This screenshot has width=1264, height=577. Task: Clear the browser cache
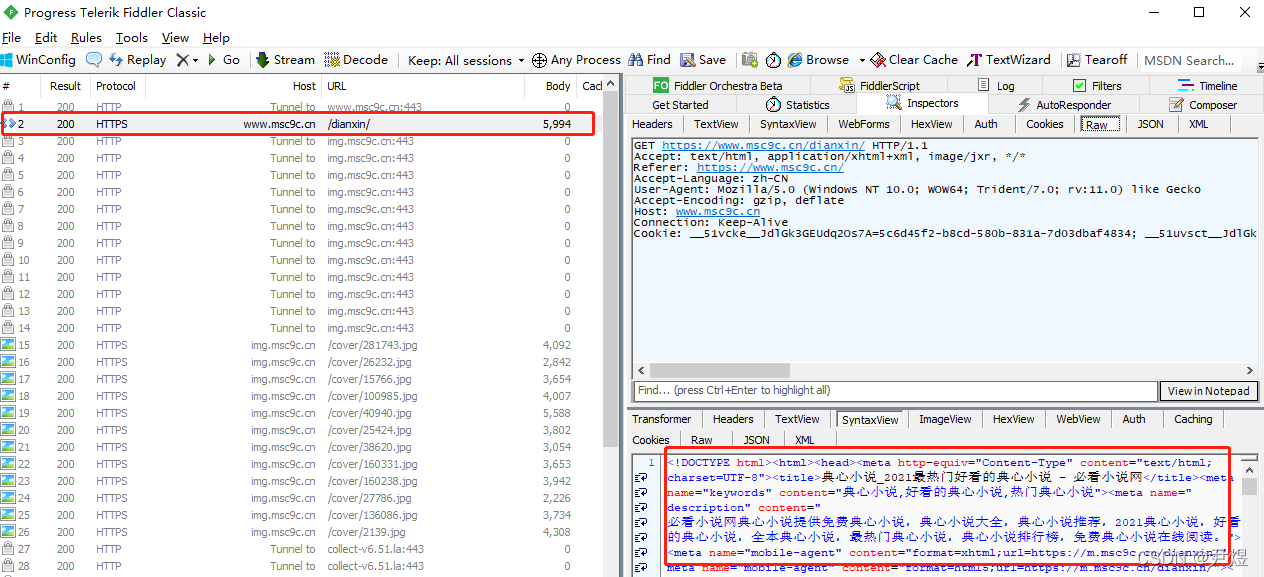(x=915, y=60)
